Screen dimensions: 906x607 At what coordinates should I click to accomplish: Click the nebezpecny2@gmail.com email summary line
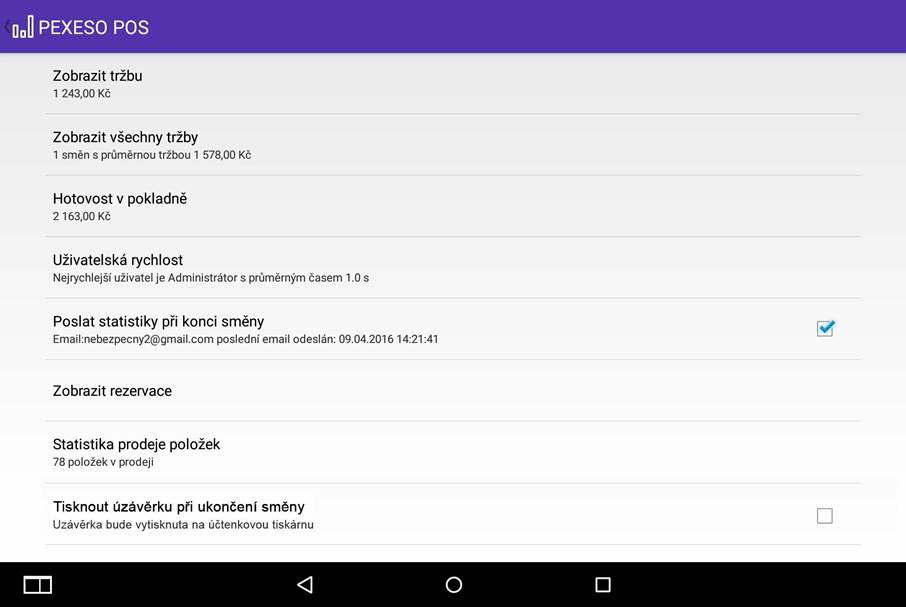[245, 339]
